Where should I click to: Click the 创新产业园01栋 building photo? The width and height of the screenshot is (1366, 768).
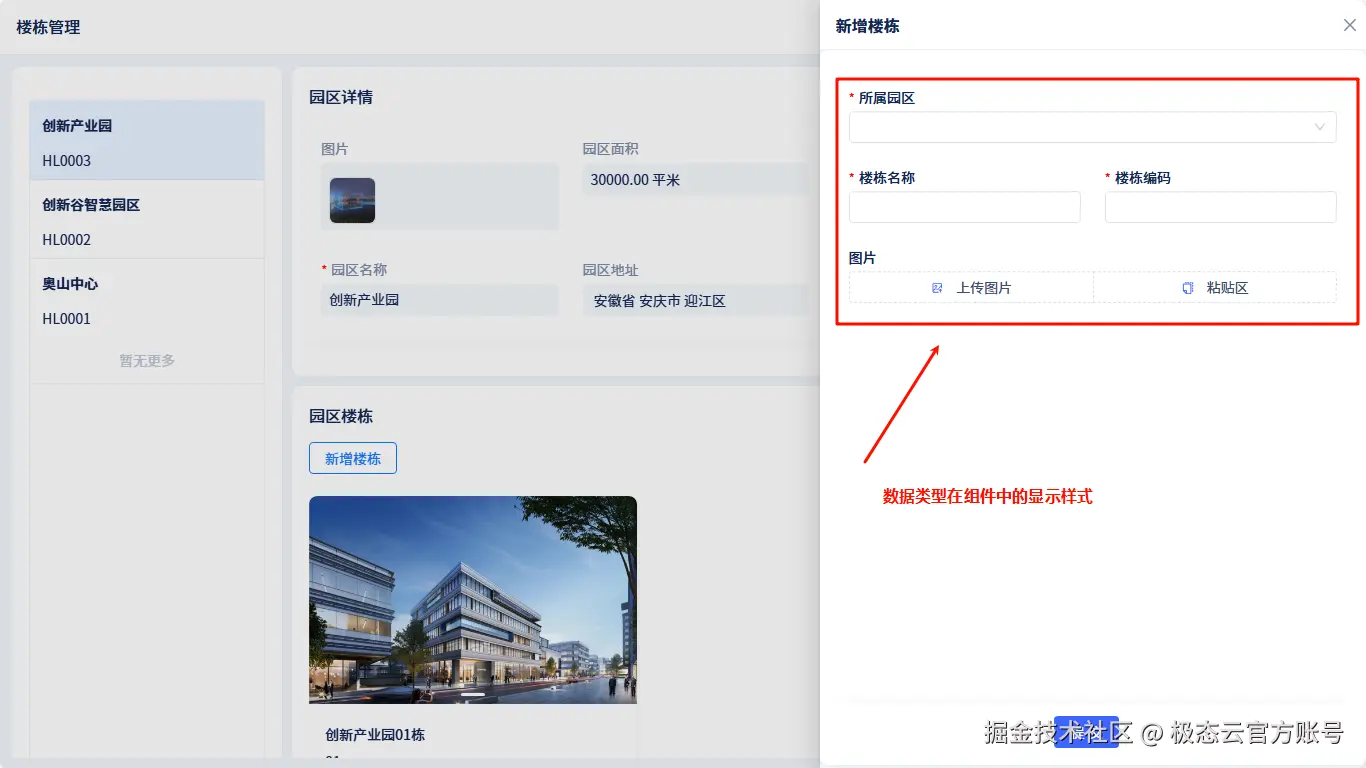[x=473, y=600]
